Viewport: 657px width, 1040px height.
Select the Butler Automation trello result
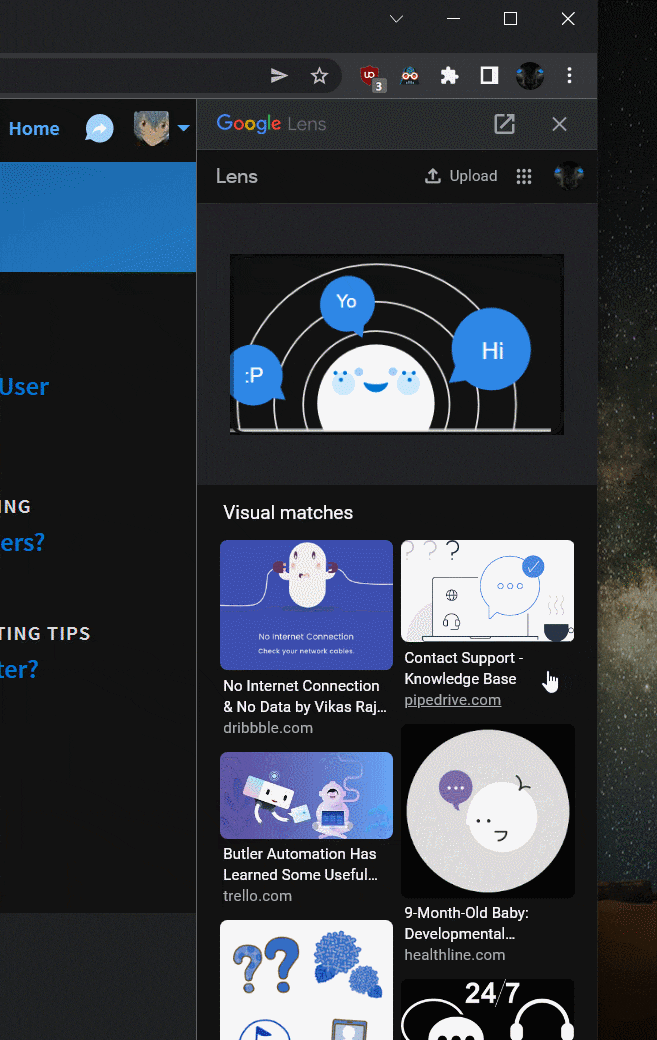(306, 795)
